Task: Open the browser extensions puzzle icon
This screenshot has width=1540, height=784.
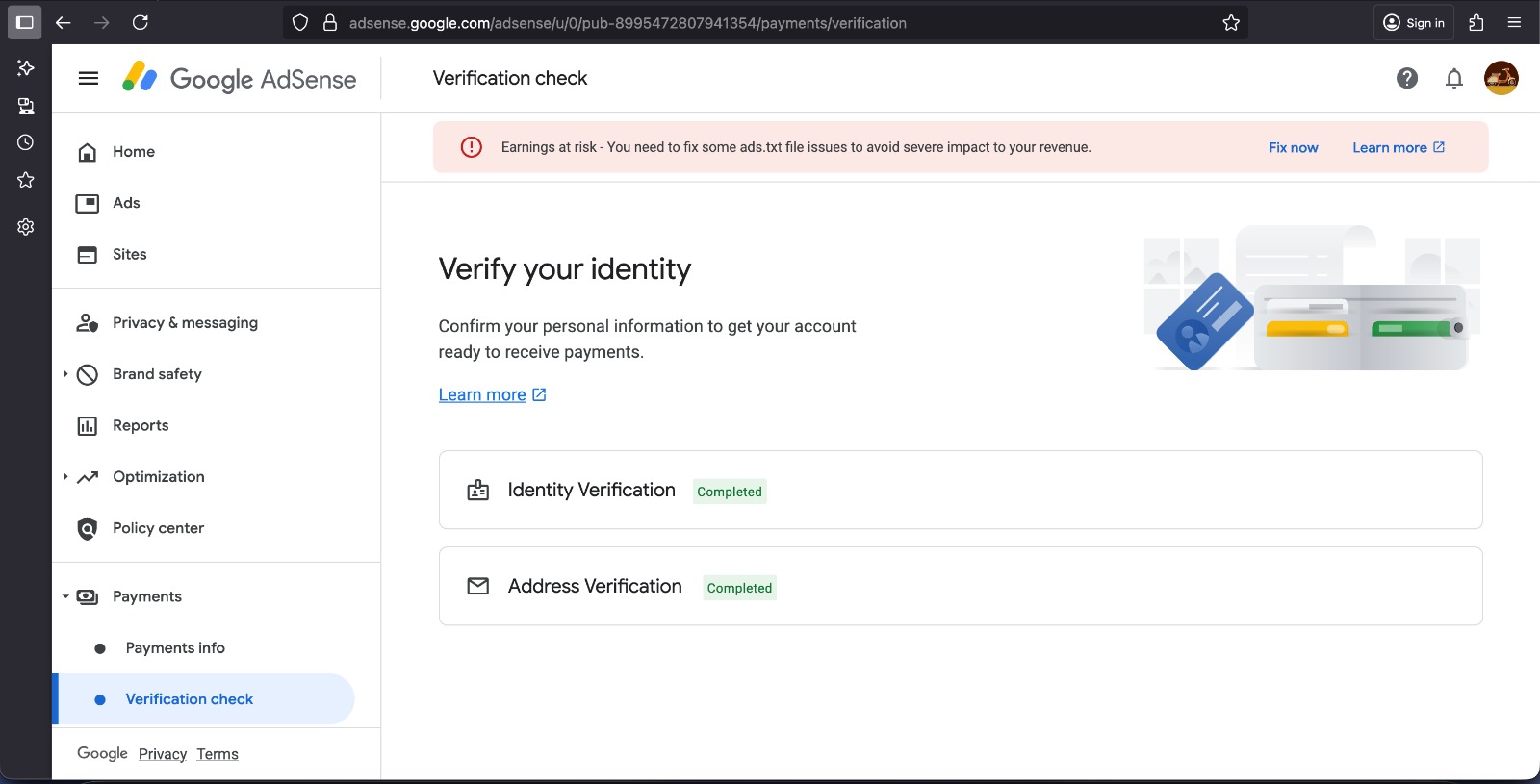Action: click(x=1476, y=23)
